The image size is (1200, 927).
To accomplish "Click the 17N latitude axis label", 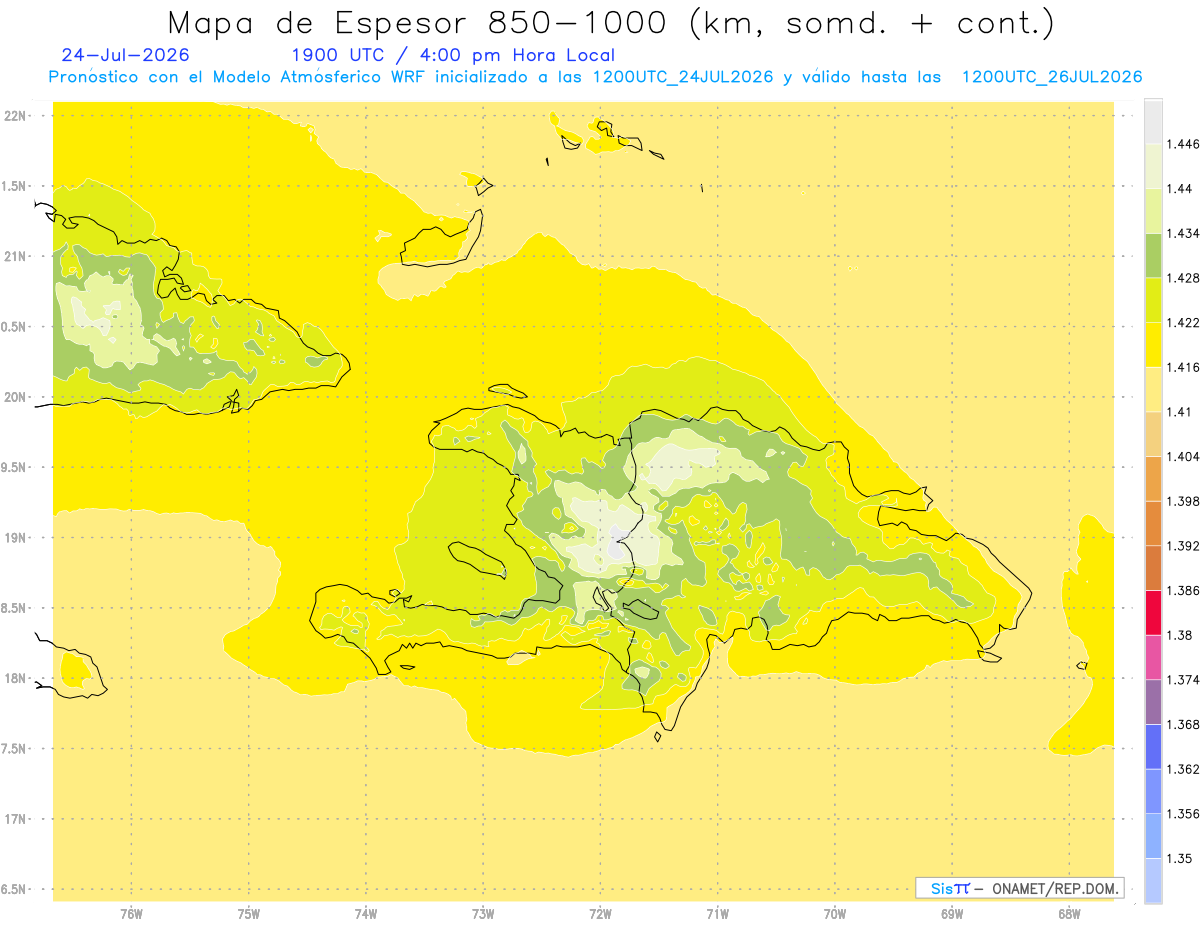I will click(16, 819).
